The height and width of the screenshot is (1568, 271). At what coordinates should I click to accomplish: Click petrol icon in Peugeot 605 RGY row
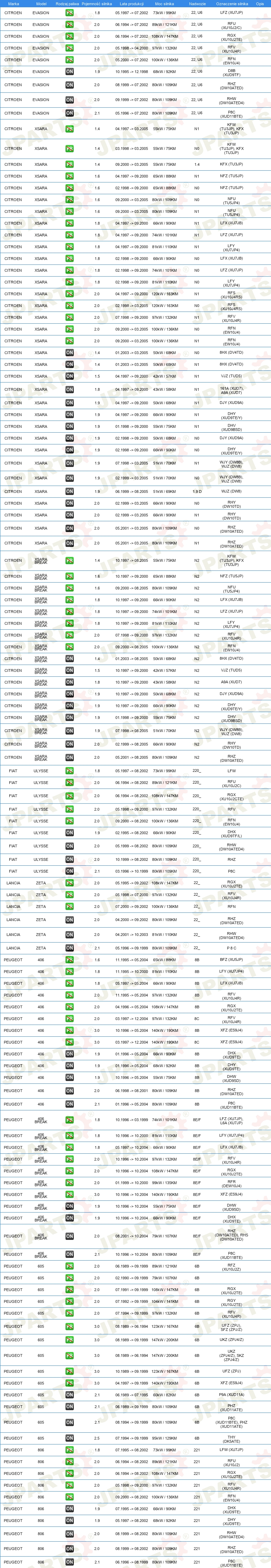(x=69, y=1301)
